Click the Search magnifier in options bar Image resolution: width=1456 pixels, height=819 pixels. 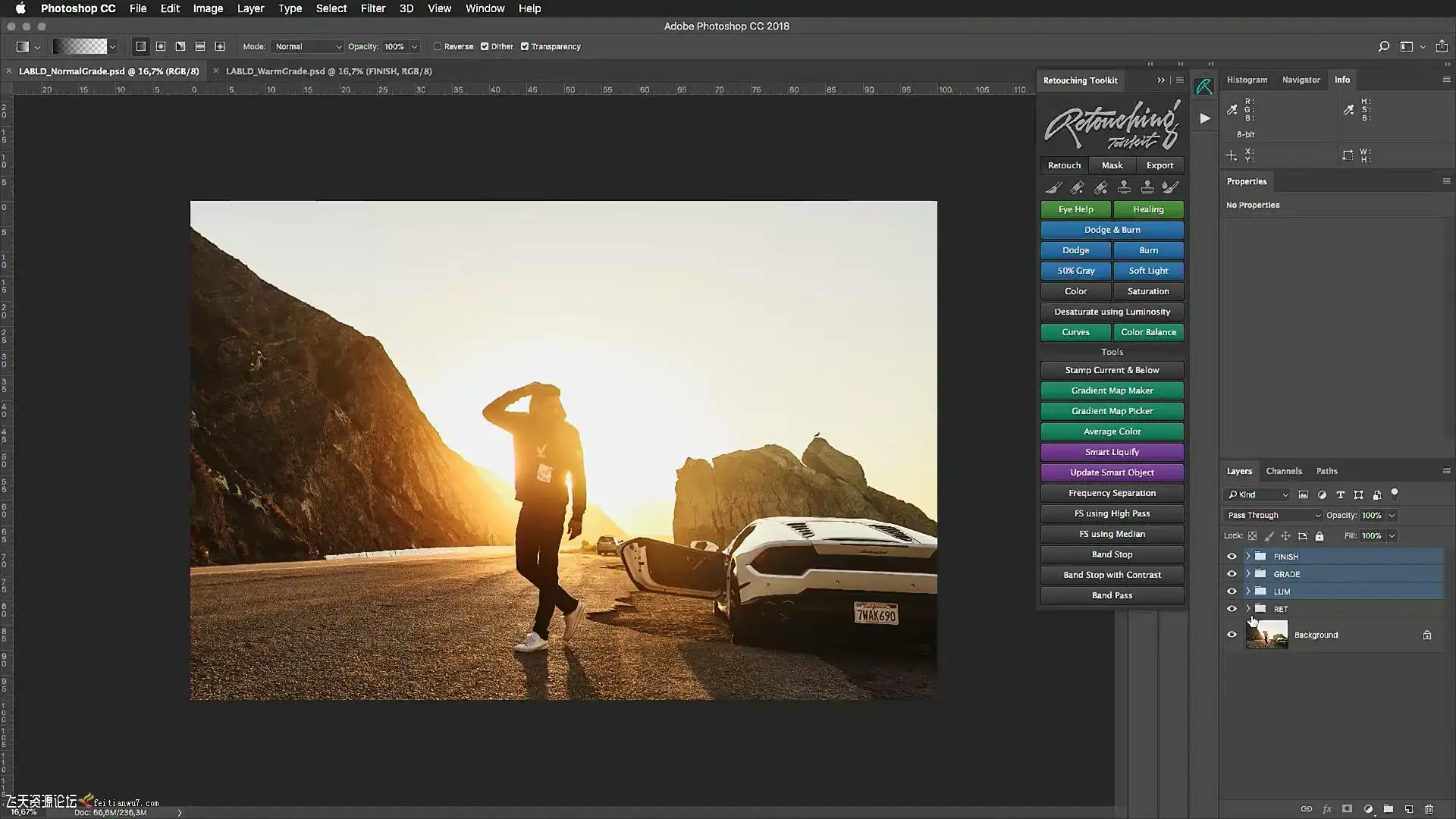[x=1383, y=46]
